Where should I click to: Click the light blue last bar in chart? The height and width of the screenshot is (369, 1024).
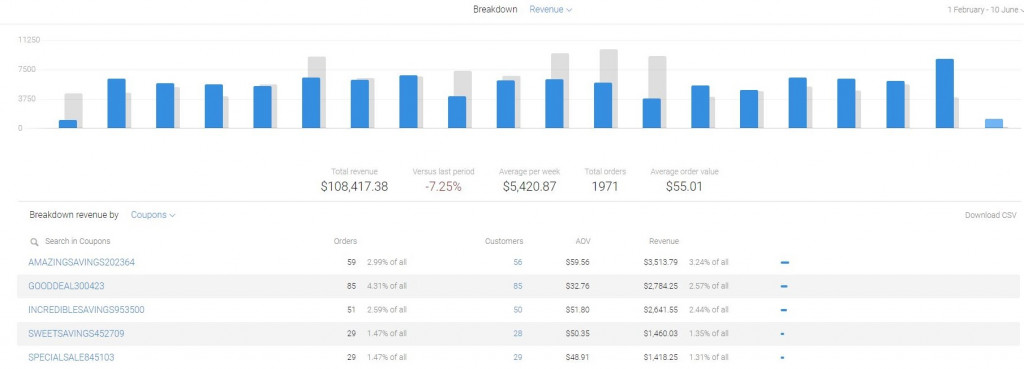(x=993, y=123)
